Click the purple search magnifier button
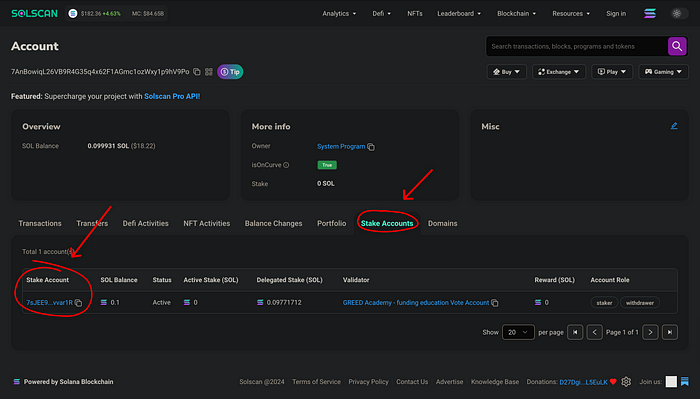 point(677,46)
